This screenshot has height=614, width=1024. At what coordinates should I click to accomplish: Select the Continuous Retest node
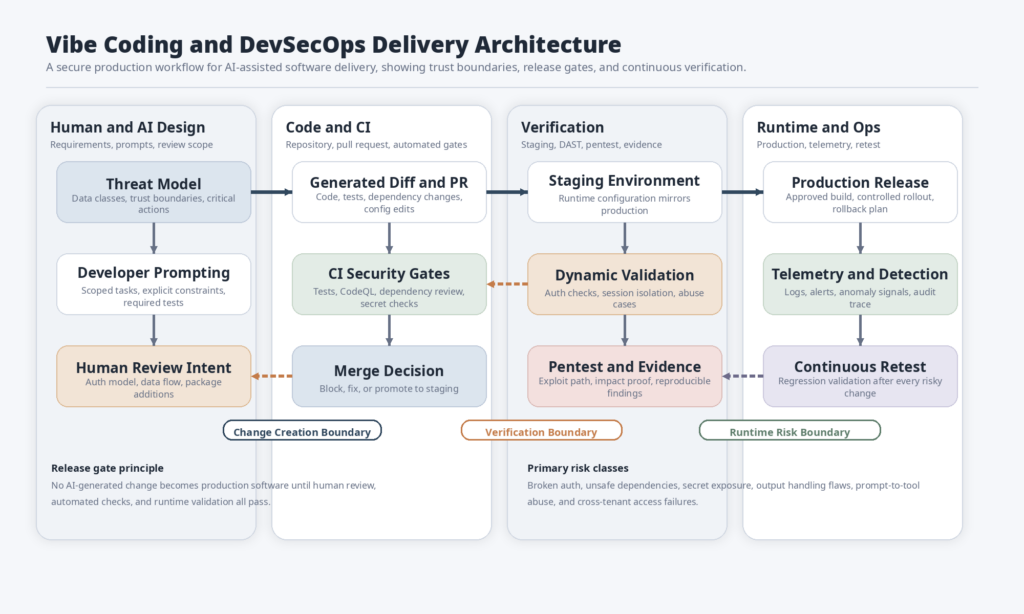click(x=860, y=376)
